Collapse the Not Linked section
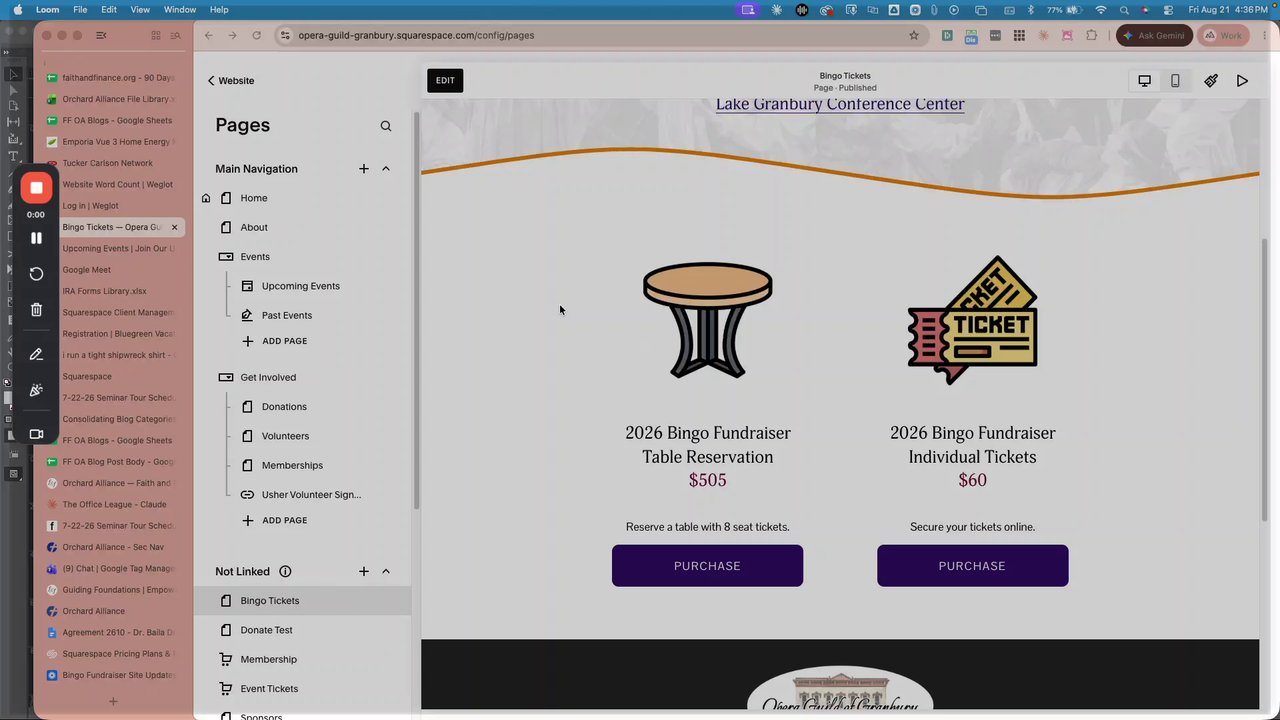 coord(386,571)
